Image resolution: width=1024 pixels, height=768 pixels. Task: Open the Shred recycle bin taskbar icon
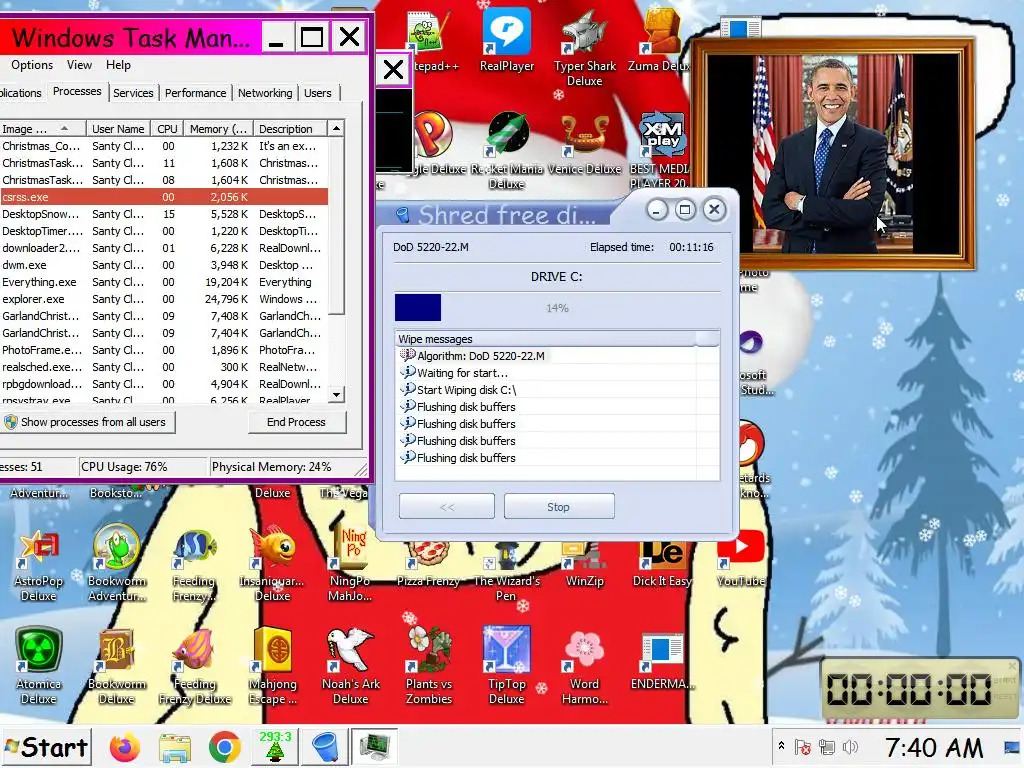[x=325, y=747]
